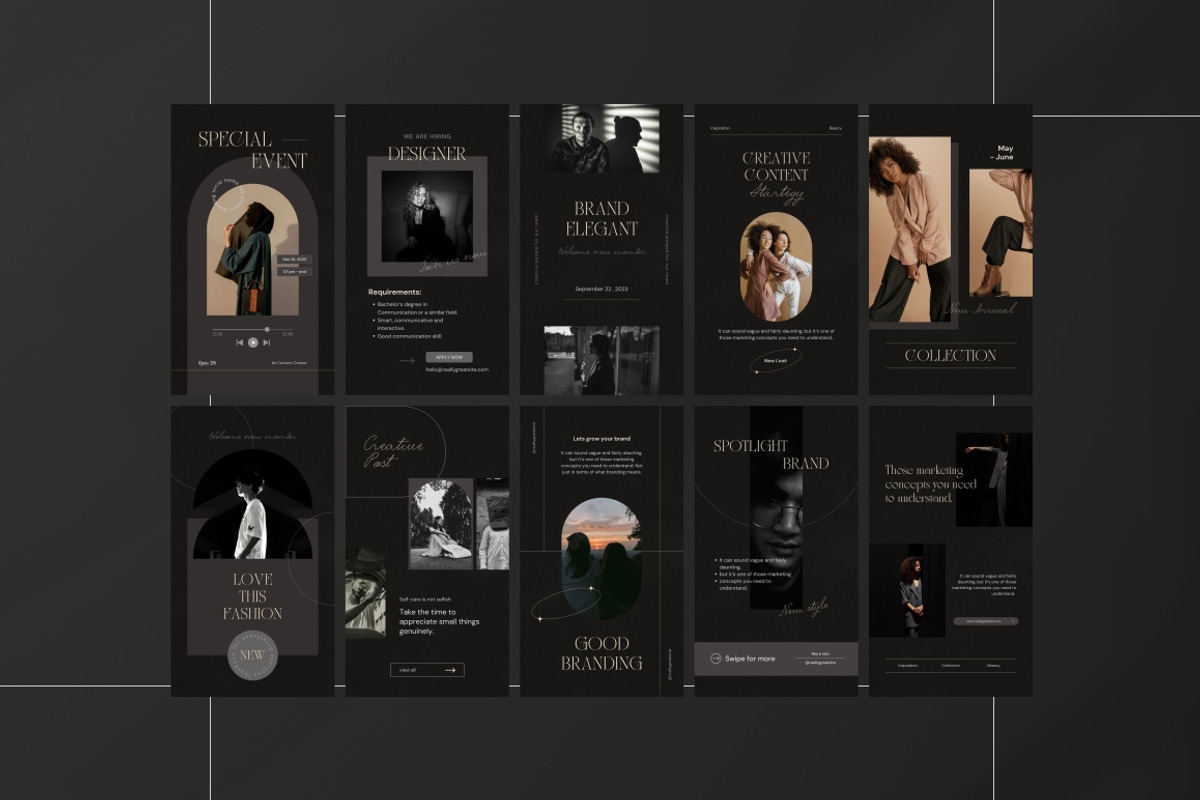Select 'Collection' tab in bottom-right template footer
Screen dimensions: 1200x800
950,666
